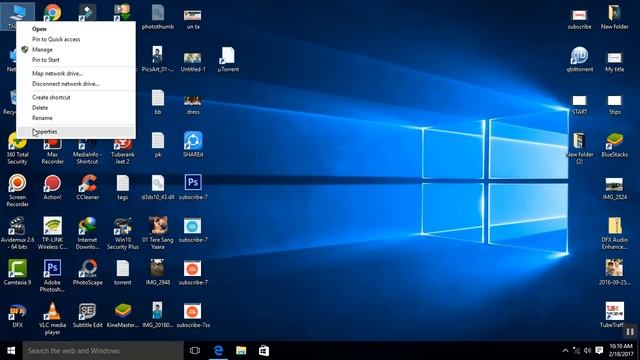The width and height of the screenshot is (640, 360).
Task: Expand the hidden system tray icons
Action: click(565, 351)
